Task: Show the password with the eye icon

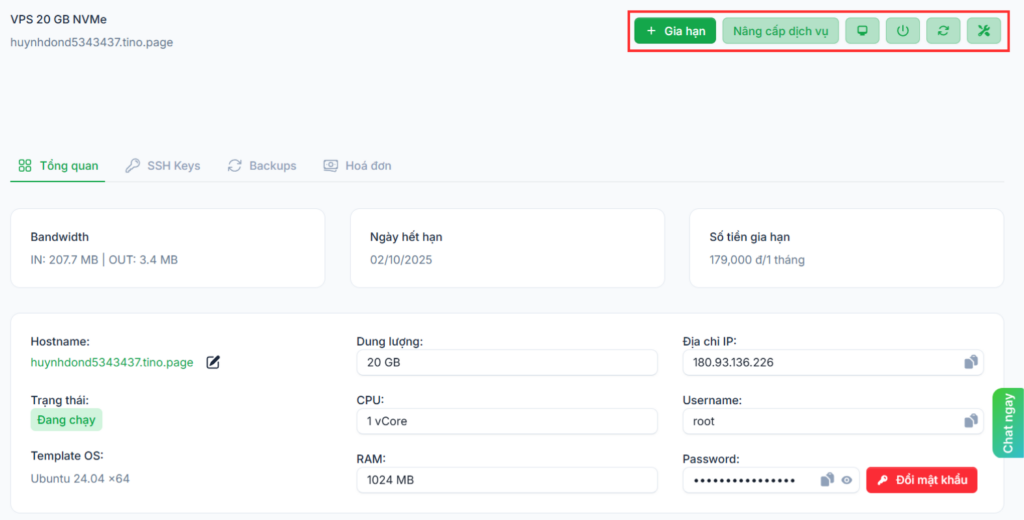Action: (x=847, y=480)
